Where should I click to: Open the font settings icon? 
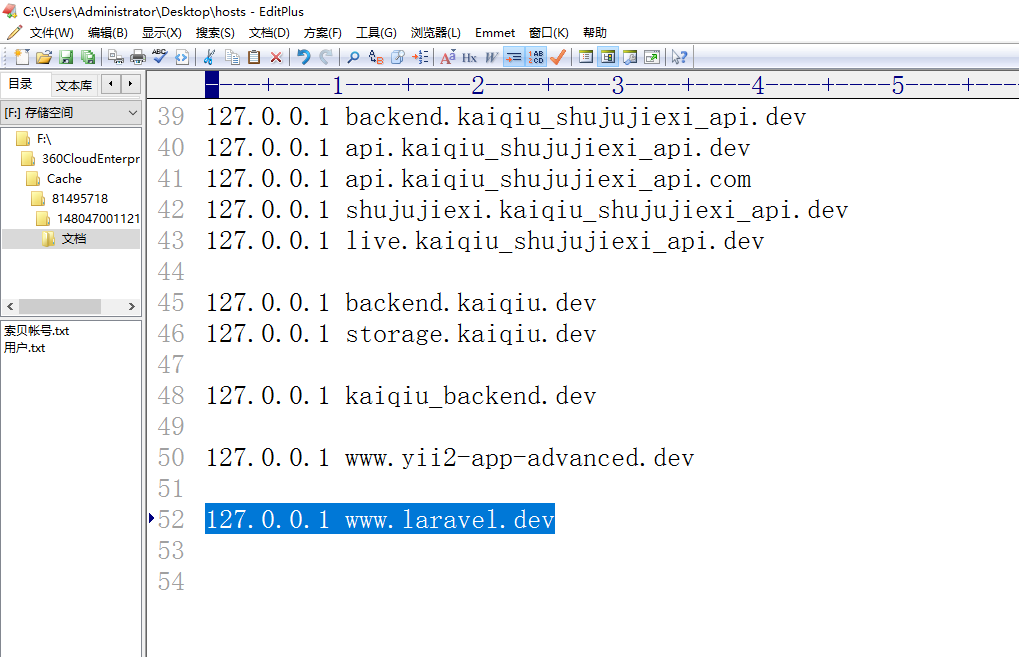[448, 57]
